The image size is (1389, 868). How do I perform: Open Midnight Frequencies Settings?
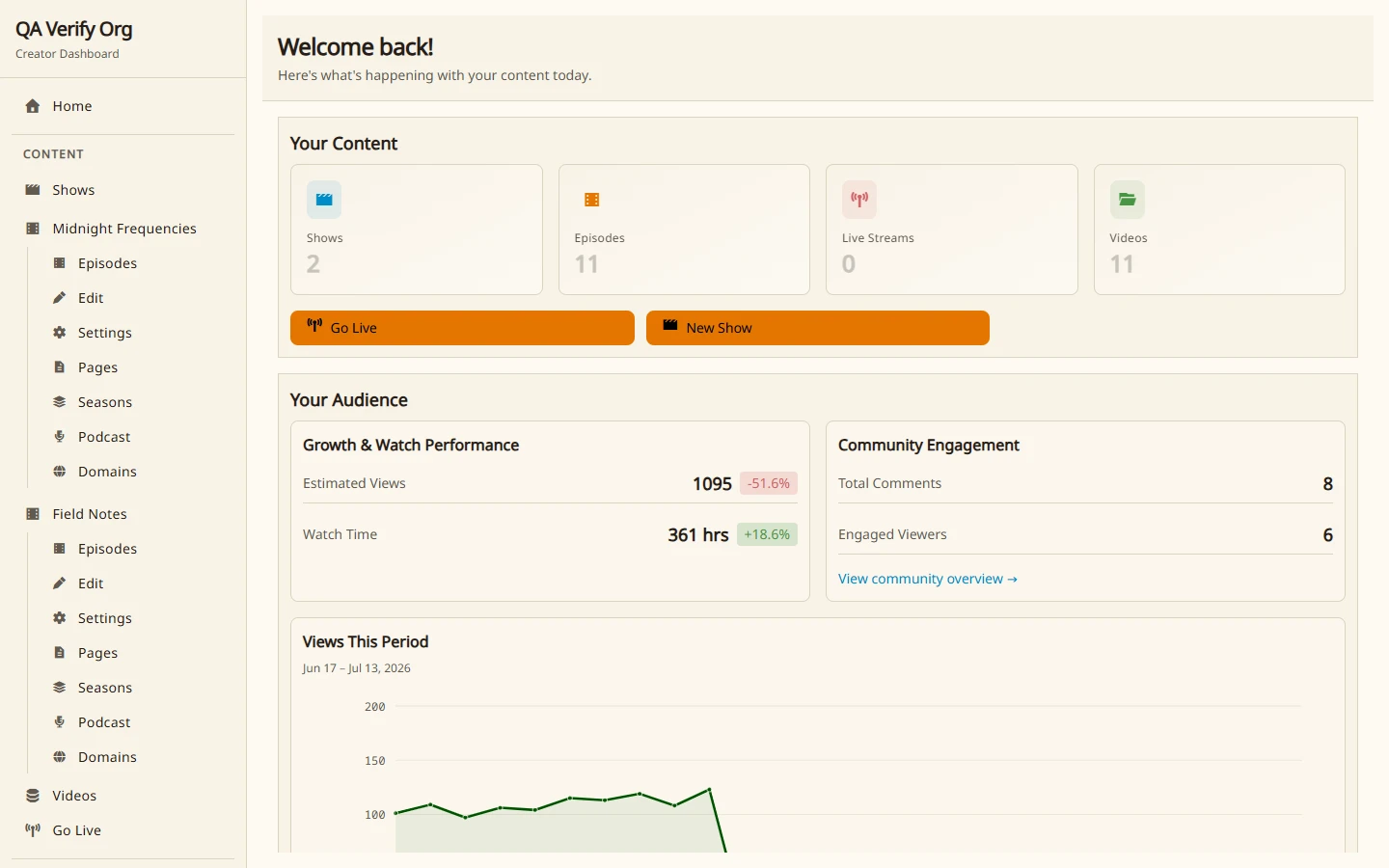135,333
